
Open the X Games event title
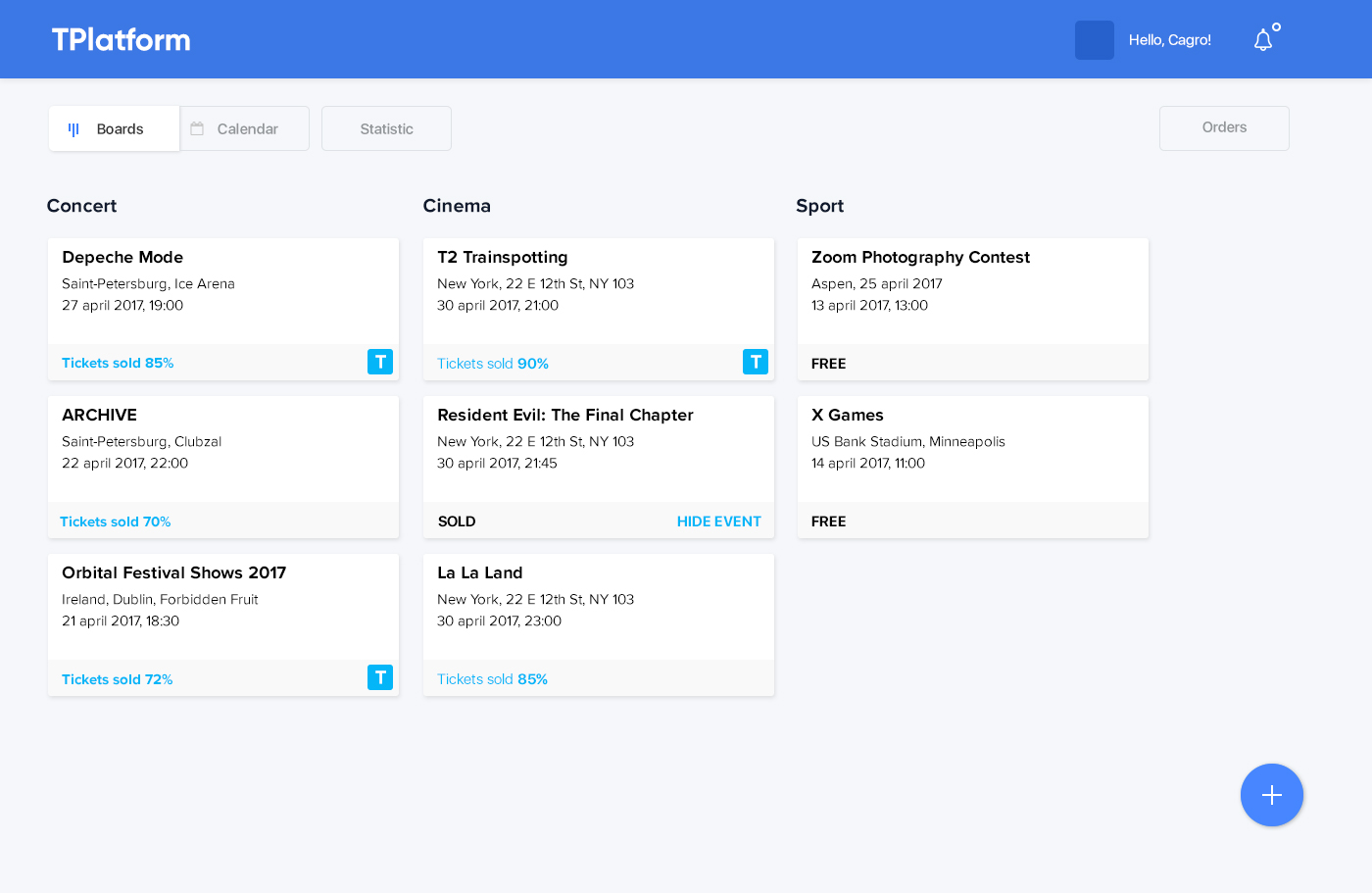(848, 415)
